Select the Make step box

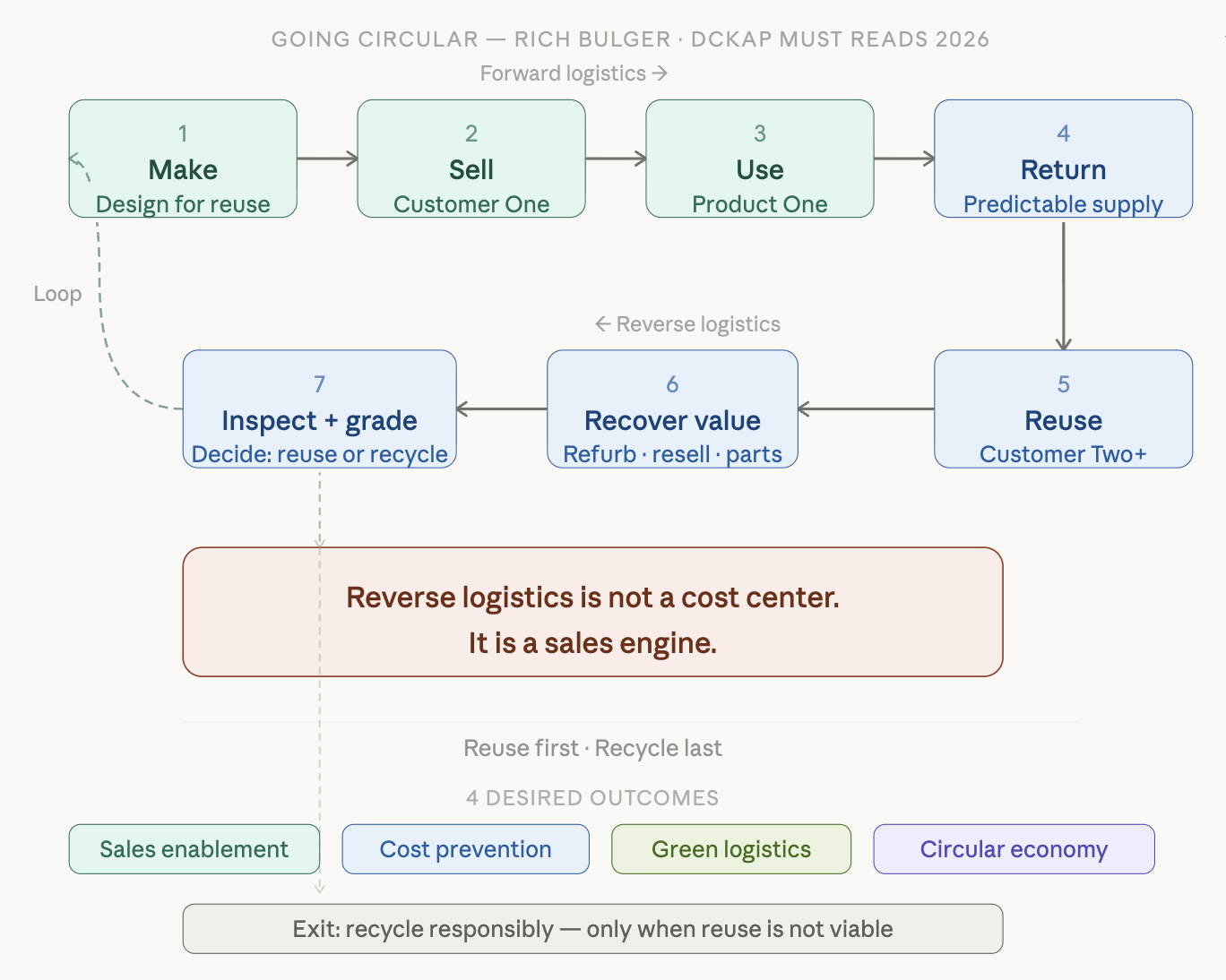click(183, 159)
